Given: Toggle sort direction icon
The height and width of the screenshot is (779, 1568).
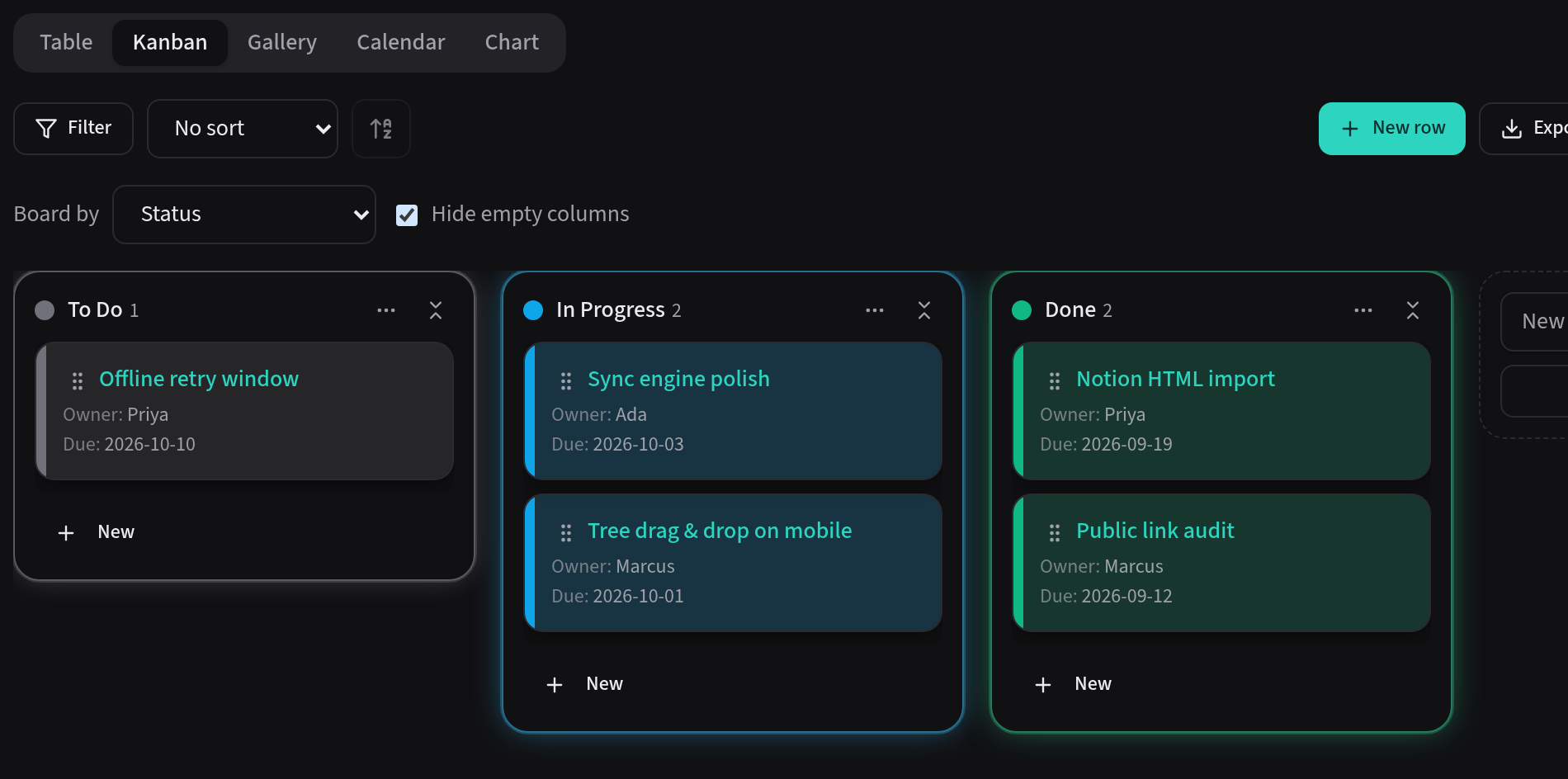Looking at the screenshot, I should (381, 128).
